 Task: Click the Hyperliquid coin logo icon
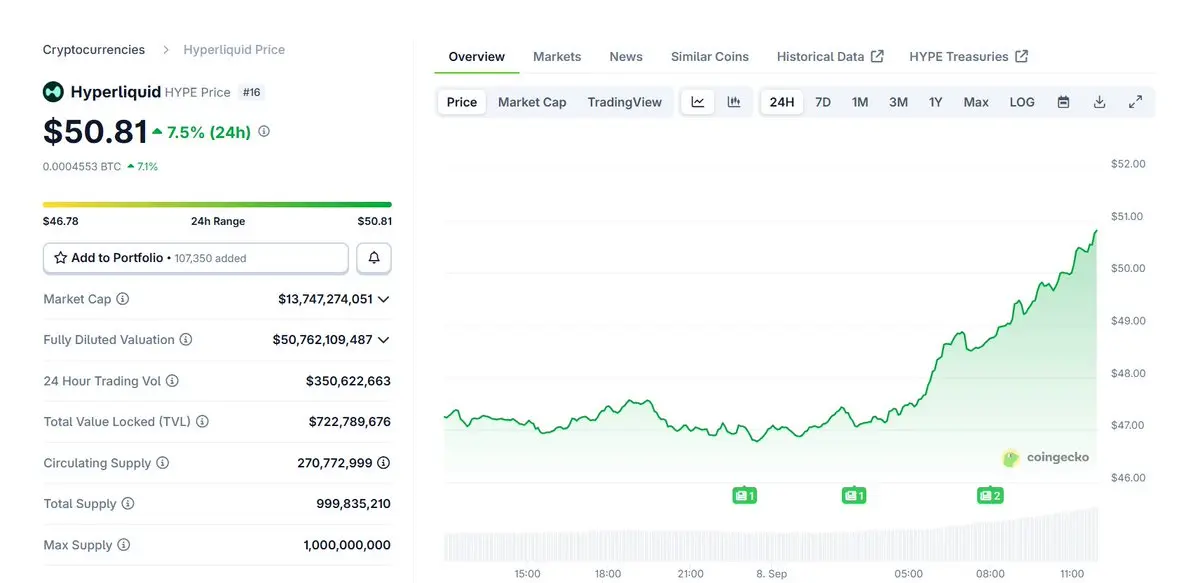coord(53,92)
